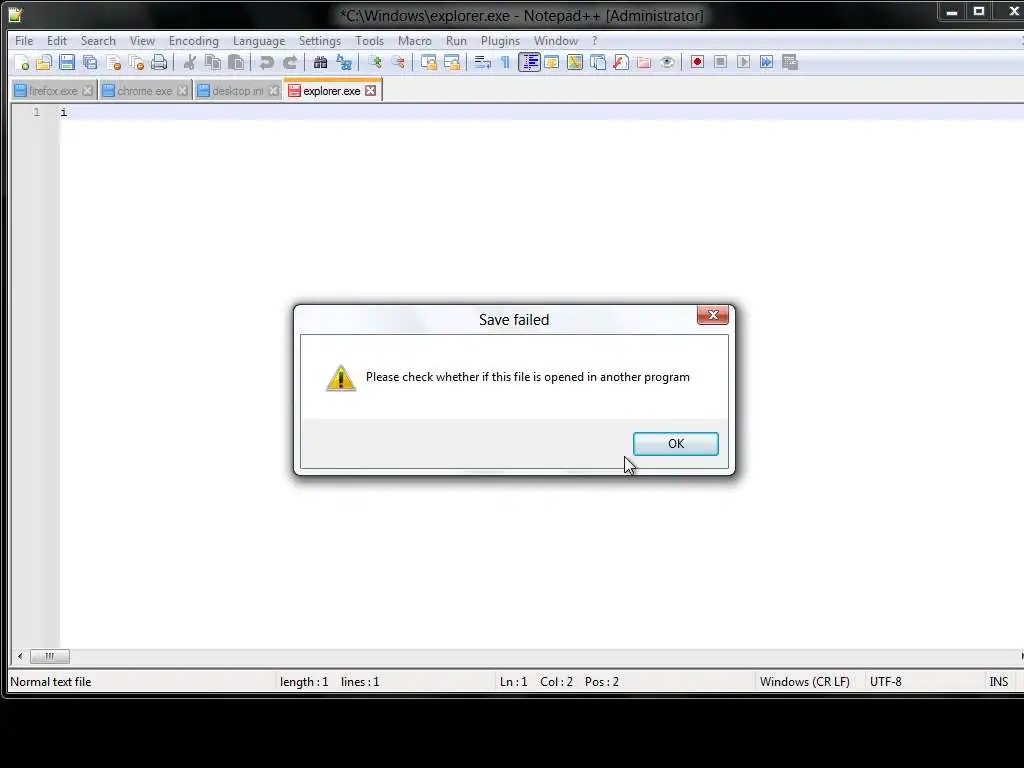Close the desktop.ini tab
Screen dimensions: 1024x768
click(274, 91)
